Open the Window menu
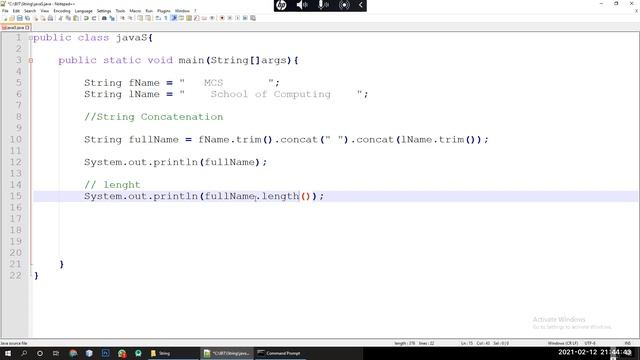The image size is (640, 360). [182, 11]
